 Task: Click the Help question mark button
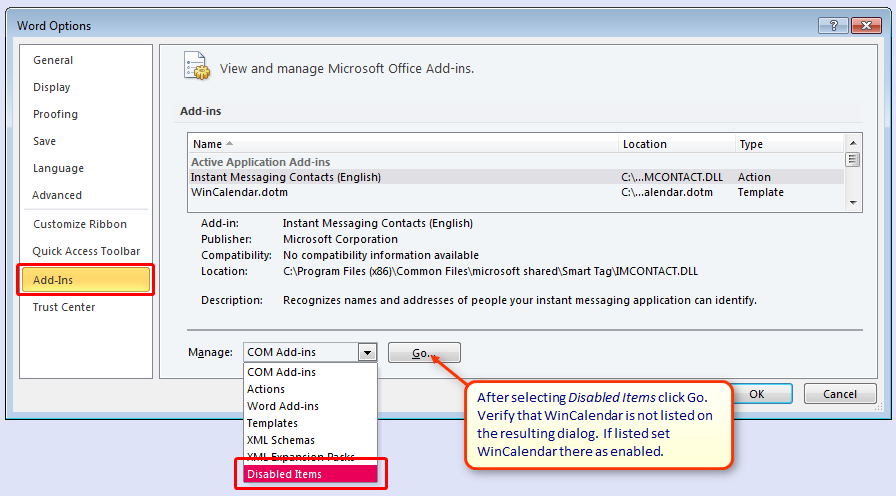pyautogui.click(x=833, y=25)
